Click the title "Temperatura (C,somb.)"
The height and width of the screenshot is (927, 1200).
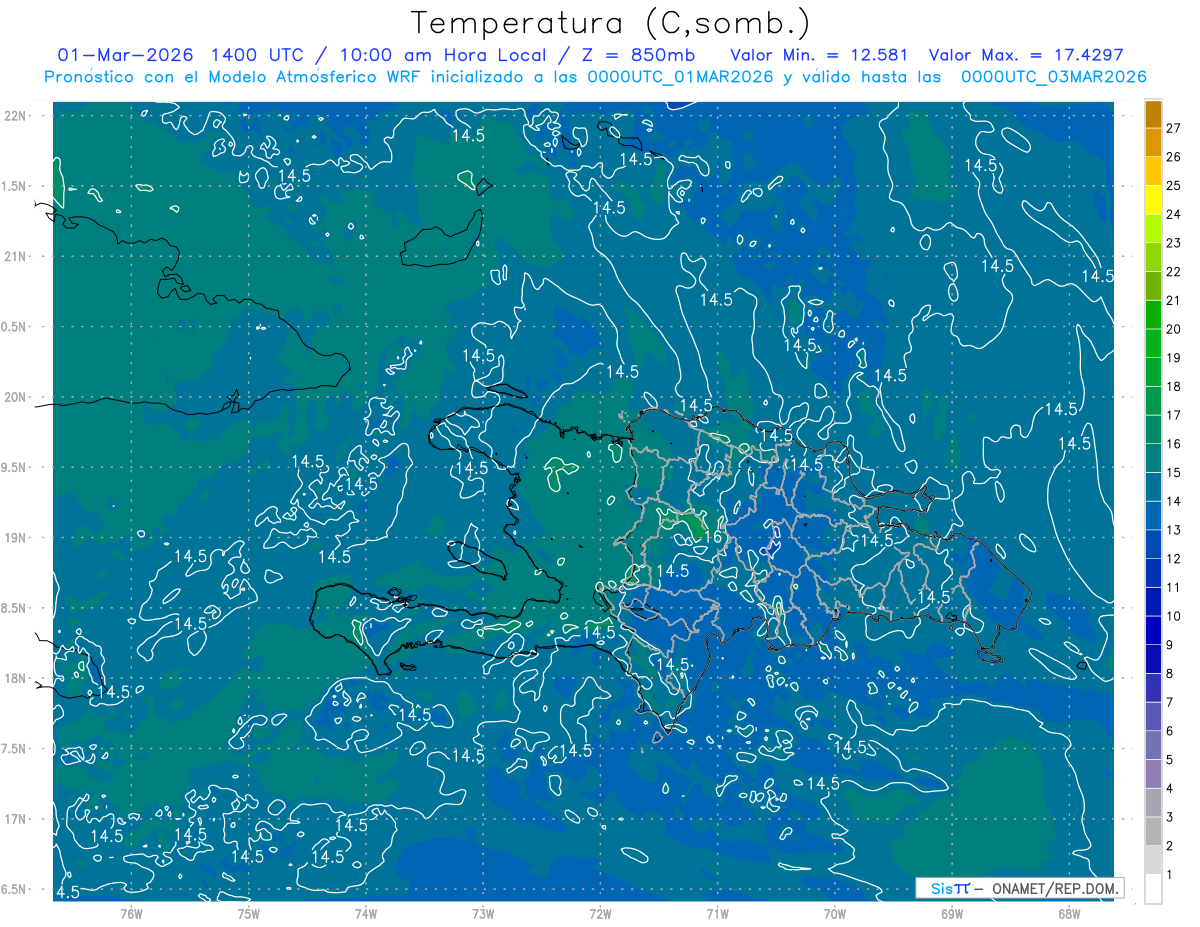point(611,23)
